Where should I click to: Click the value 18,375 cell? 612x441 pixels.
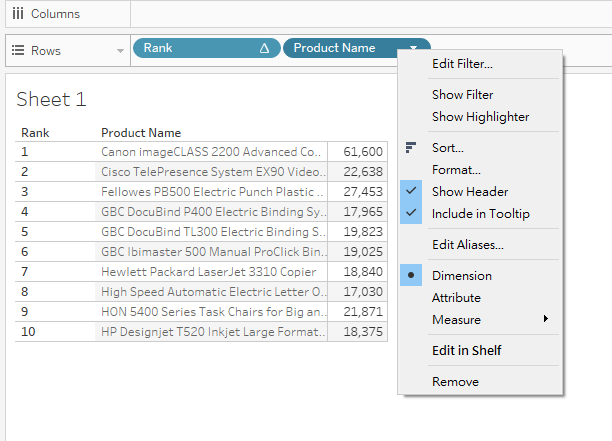tap(358, 332)
